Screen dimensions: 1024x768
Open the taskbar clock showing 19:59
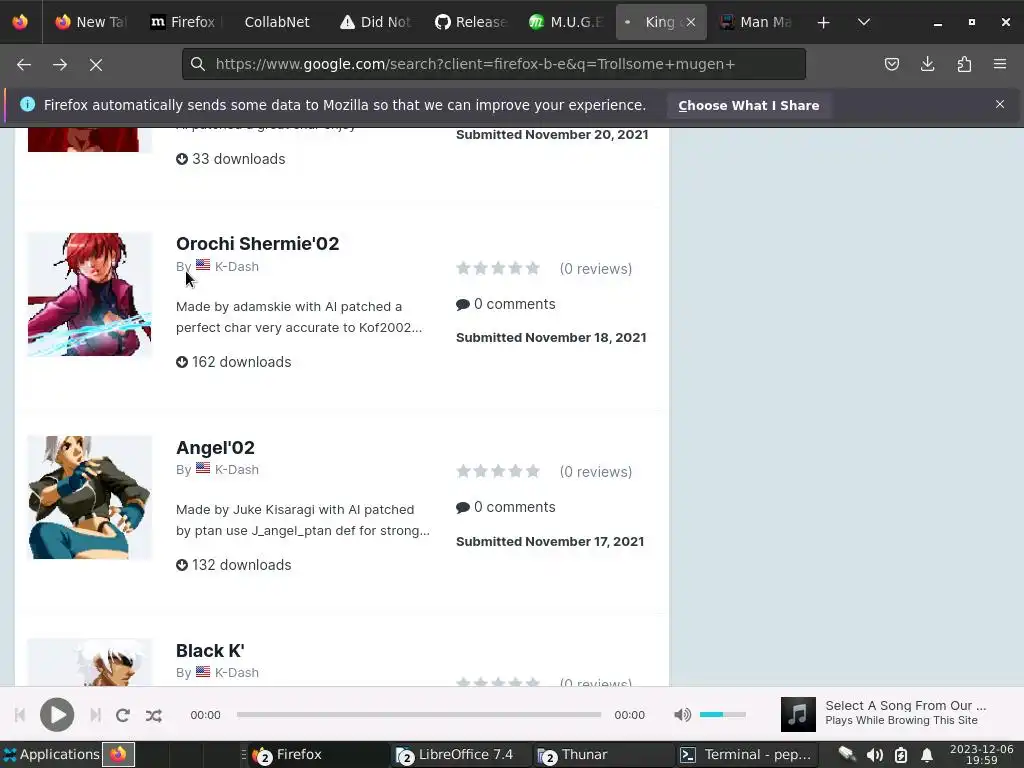(982, 754)
